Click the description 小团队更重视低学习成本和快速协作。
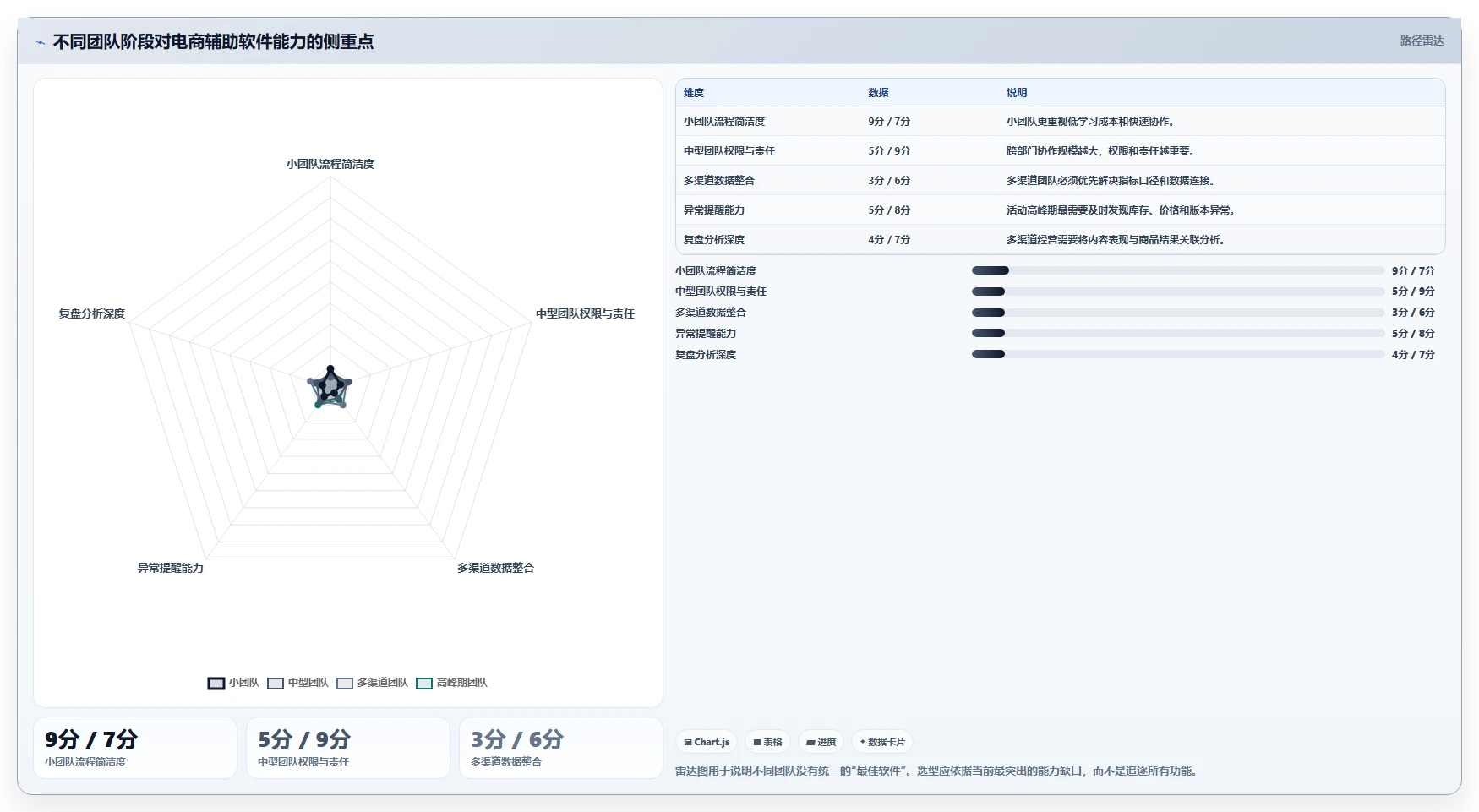The image size is (1479, 812). point(1090,122)
